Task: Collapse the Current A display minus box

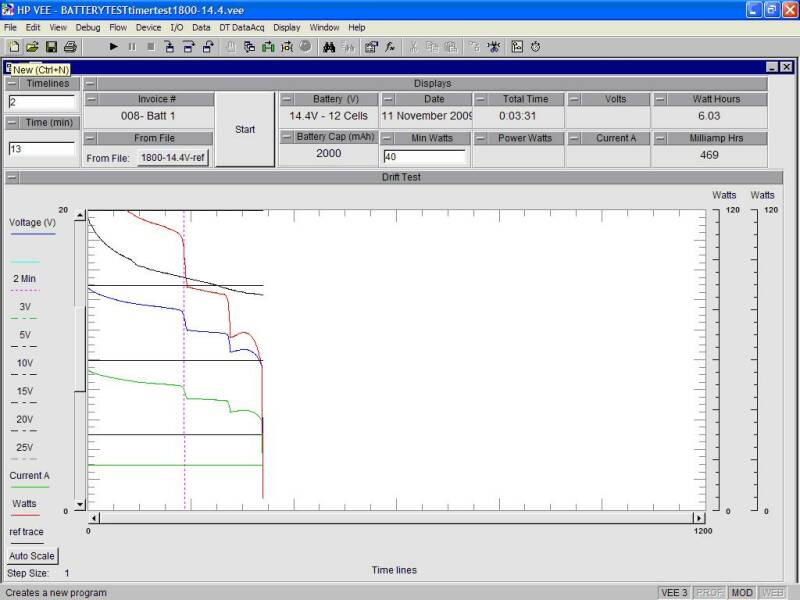Action: click(574, 138)
